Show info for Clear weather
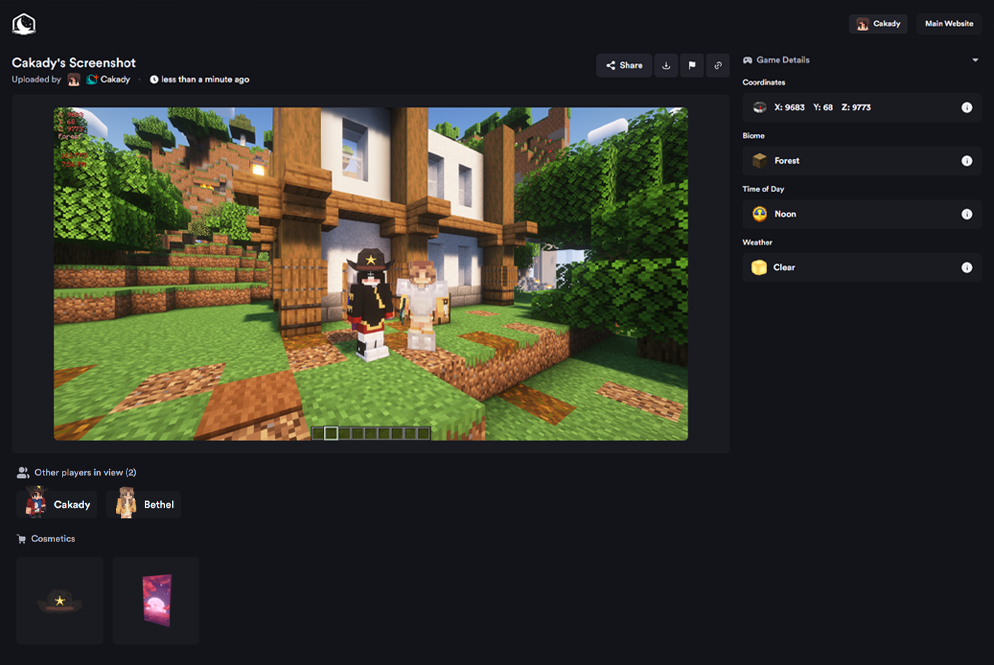 pyautogui.click(x=967, y=267)
